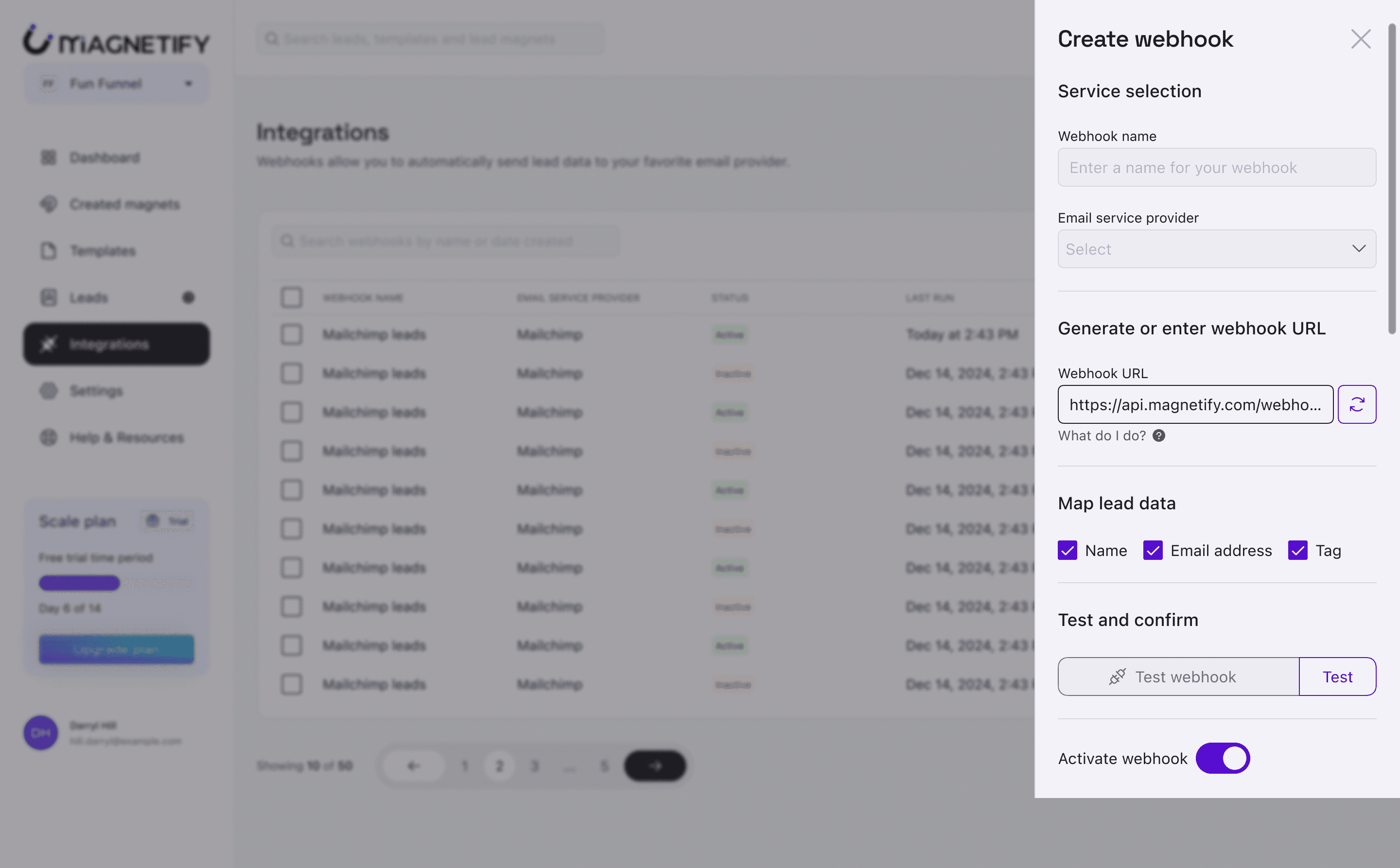Open Templates in the sidebar
1400x868 pixels.
click(x=102, y=251)
